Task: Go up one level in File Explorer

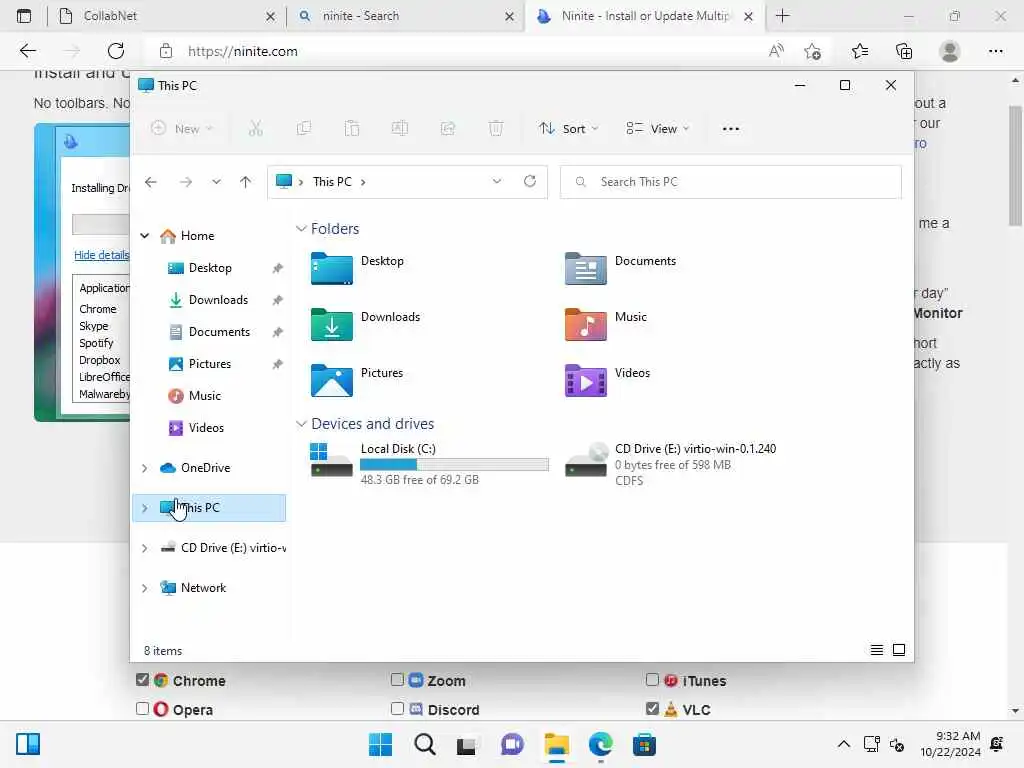Action: click(246, 182)
